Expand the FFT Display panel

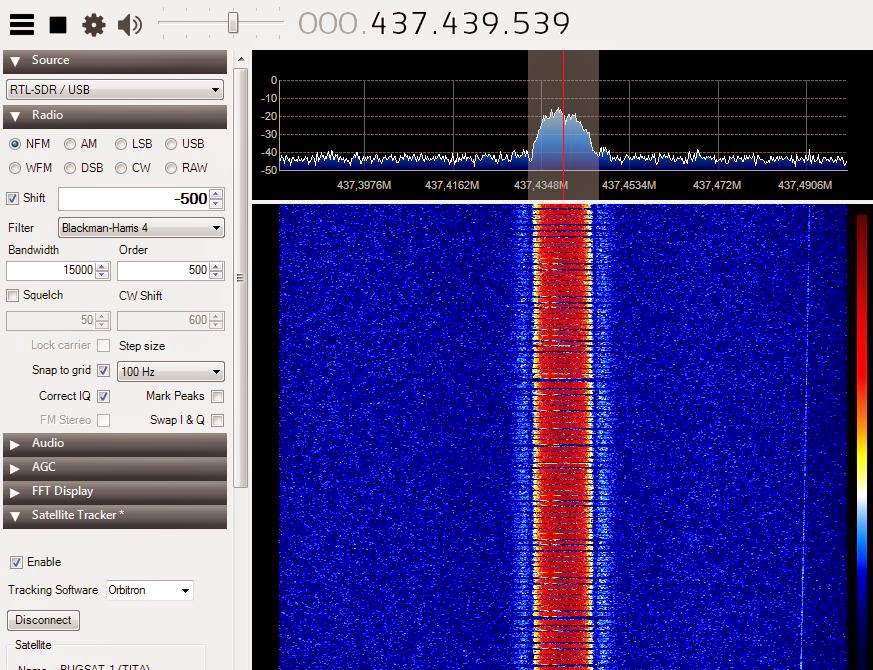coord(115,492)
